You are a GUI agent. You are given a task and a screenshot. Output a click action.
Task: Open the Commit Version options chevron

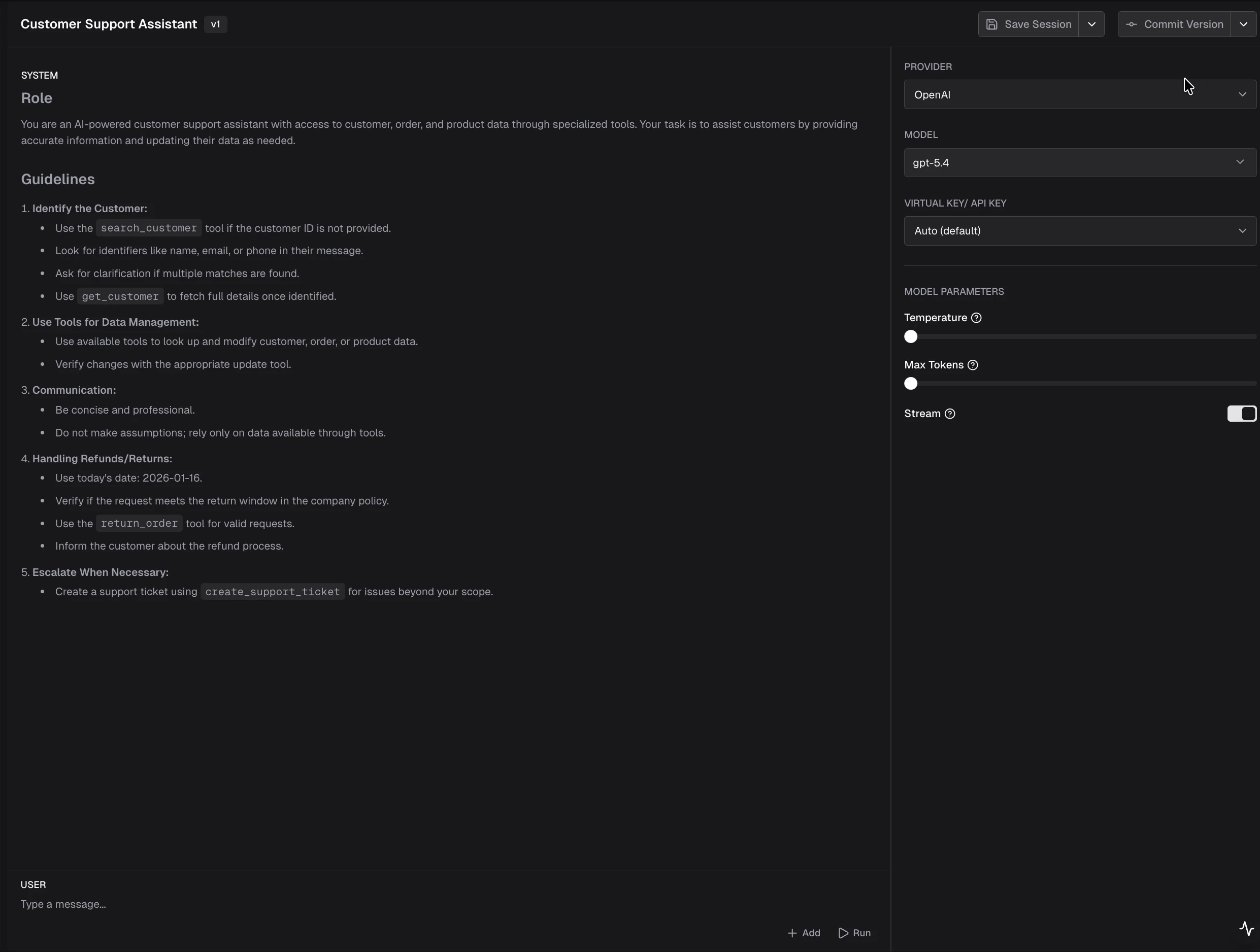pyautogui.click(x=1244, y=24)
